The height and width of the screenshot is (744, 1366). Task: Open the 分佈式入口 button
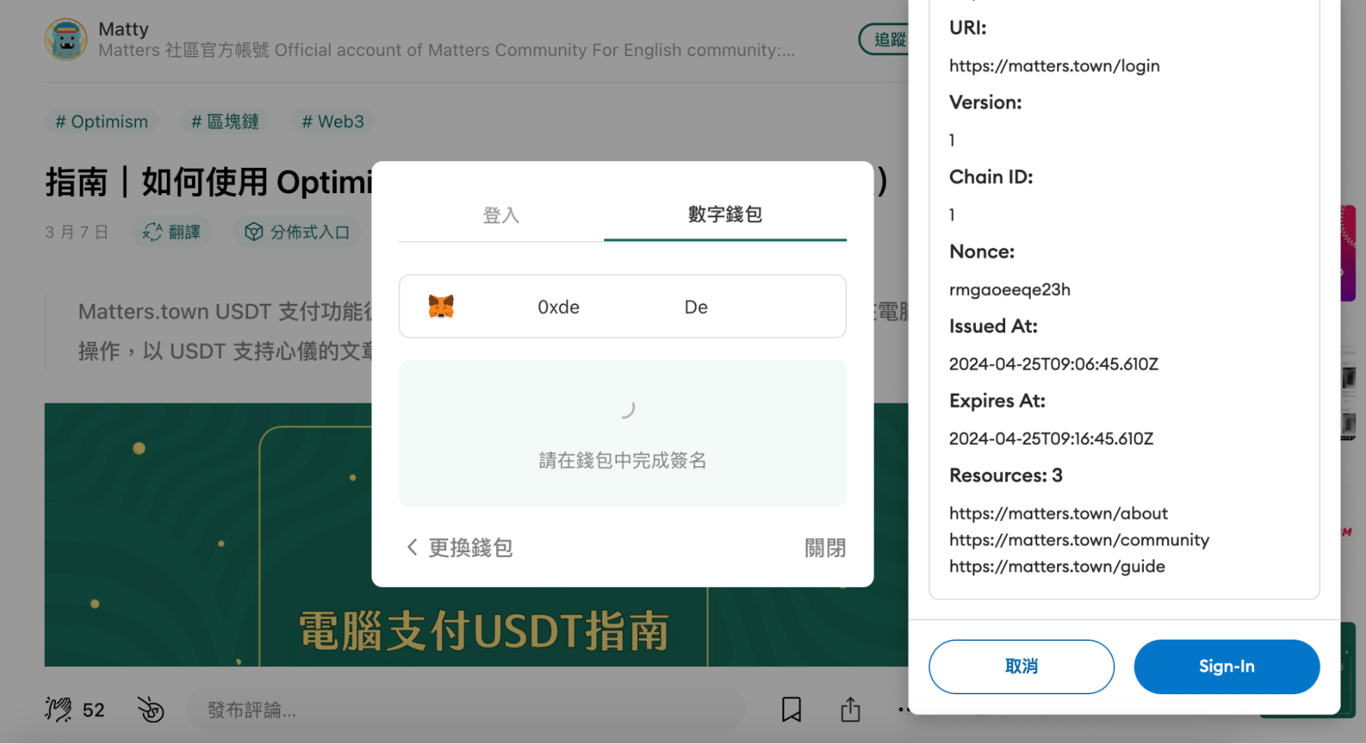pyautogui.click(x=298, y=232)
